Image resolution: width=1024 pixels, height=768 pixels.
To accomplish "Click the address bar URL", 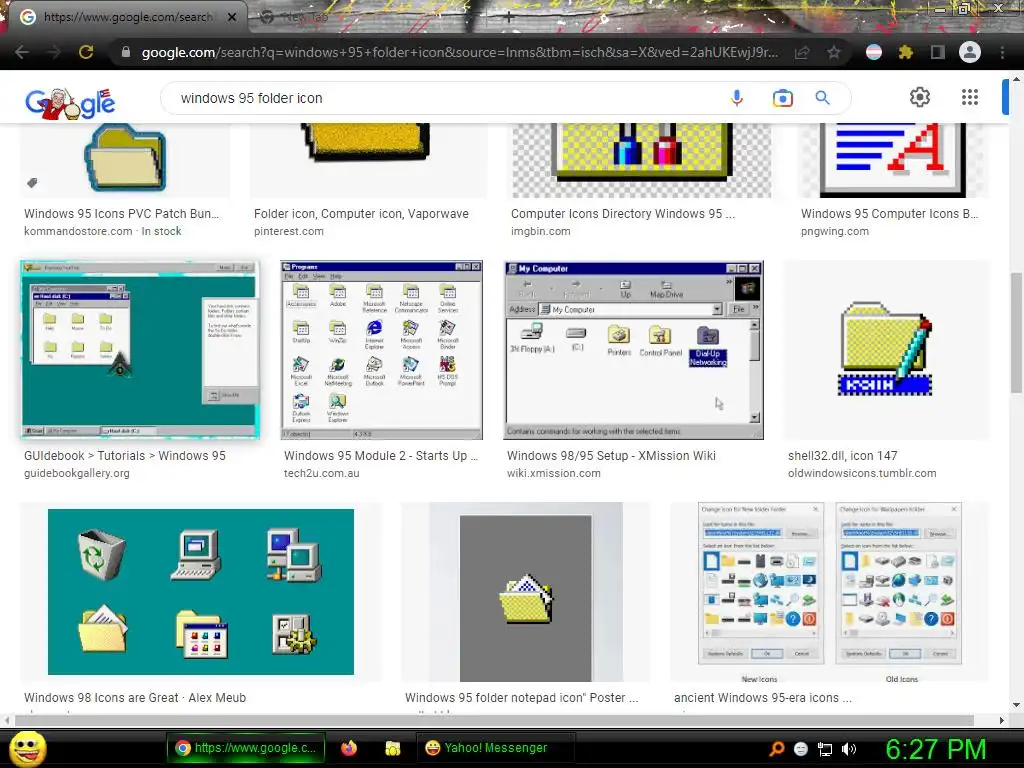I will coord(460,52).
